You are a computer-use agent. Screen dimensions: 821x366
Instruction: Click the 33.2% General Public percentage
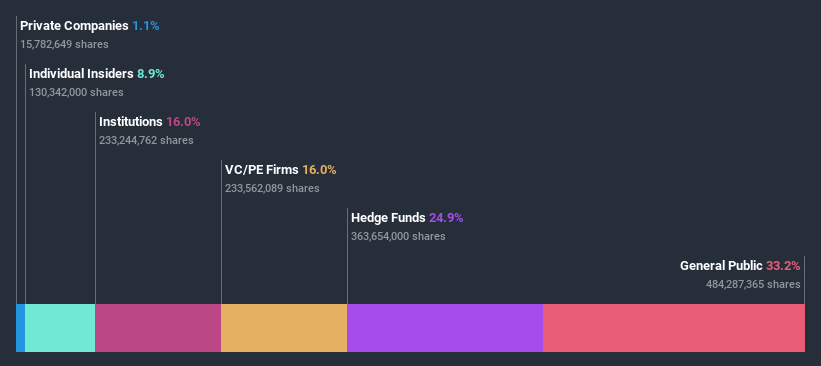[783, 266]
